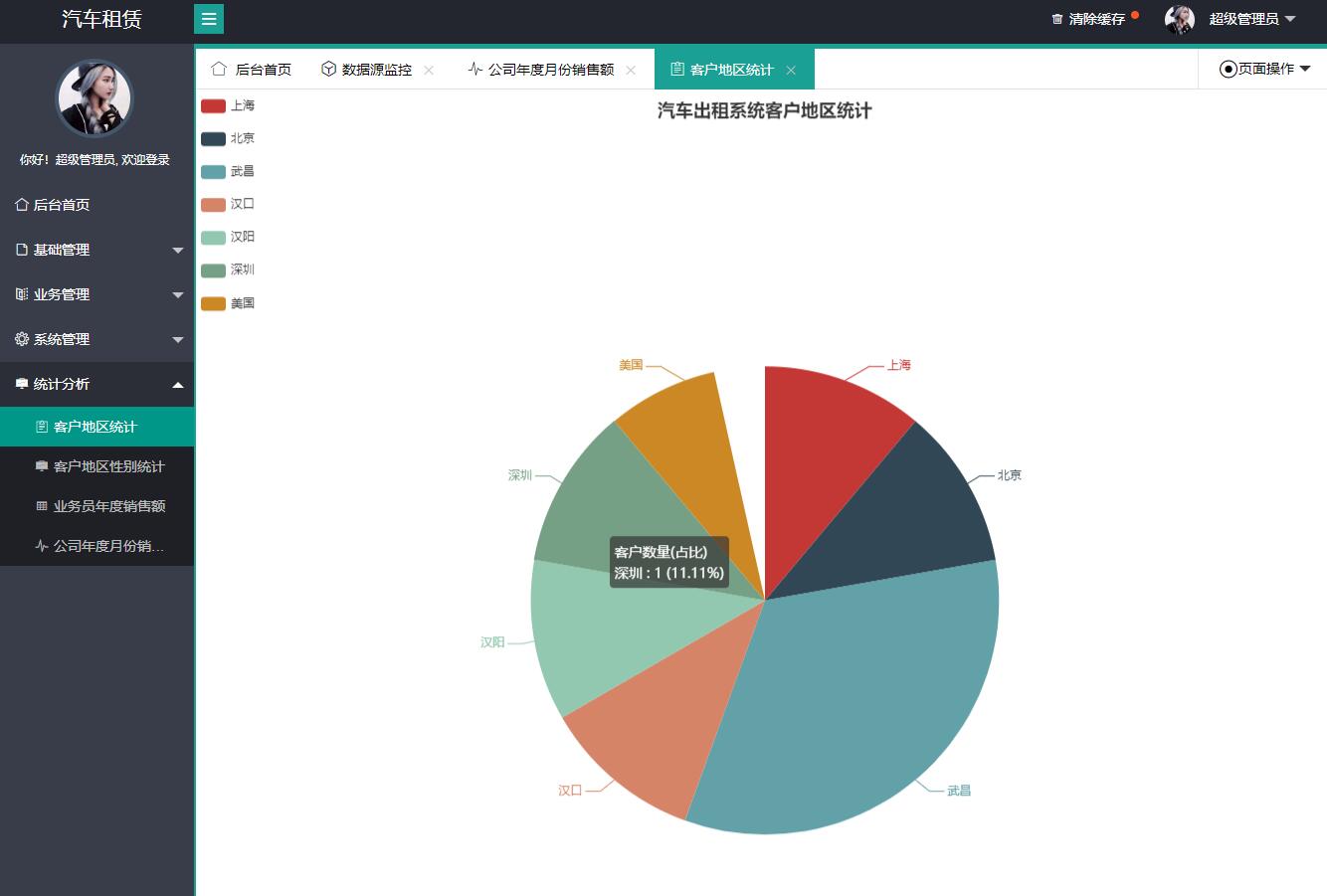Click the 武昌 label beside the pie
Image resolution: width=1327 pixels, height=896 pixels.
(x=959, y=791)
